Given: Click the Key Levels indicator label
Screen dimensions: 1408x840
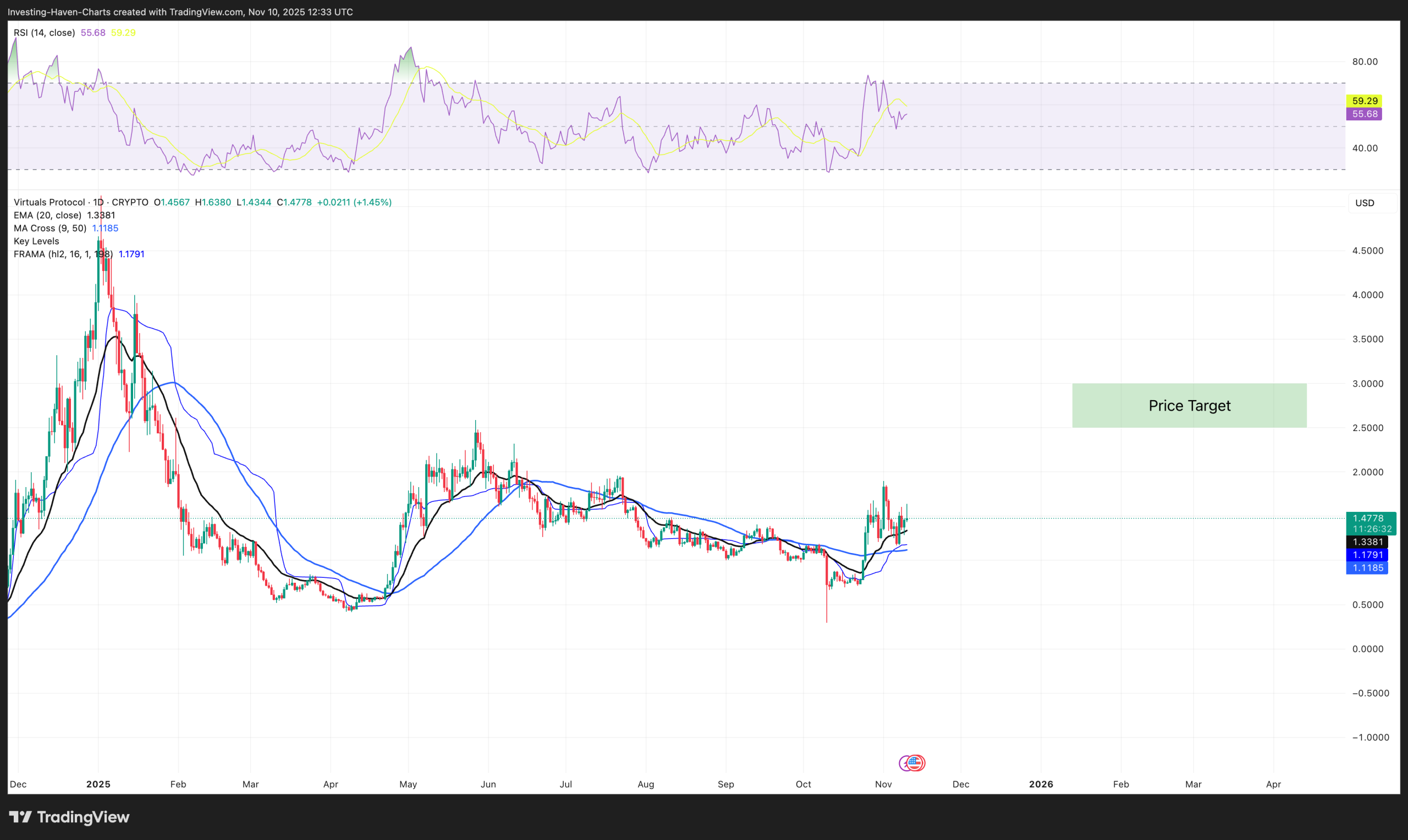Looking at the screenshot, I should [x=36, y=241].
